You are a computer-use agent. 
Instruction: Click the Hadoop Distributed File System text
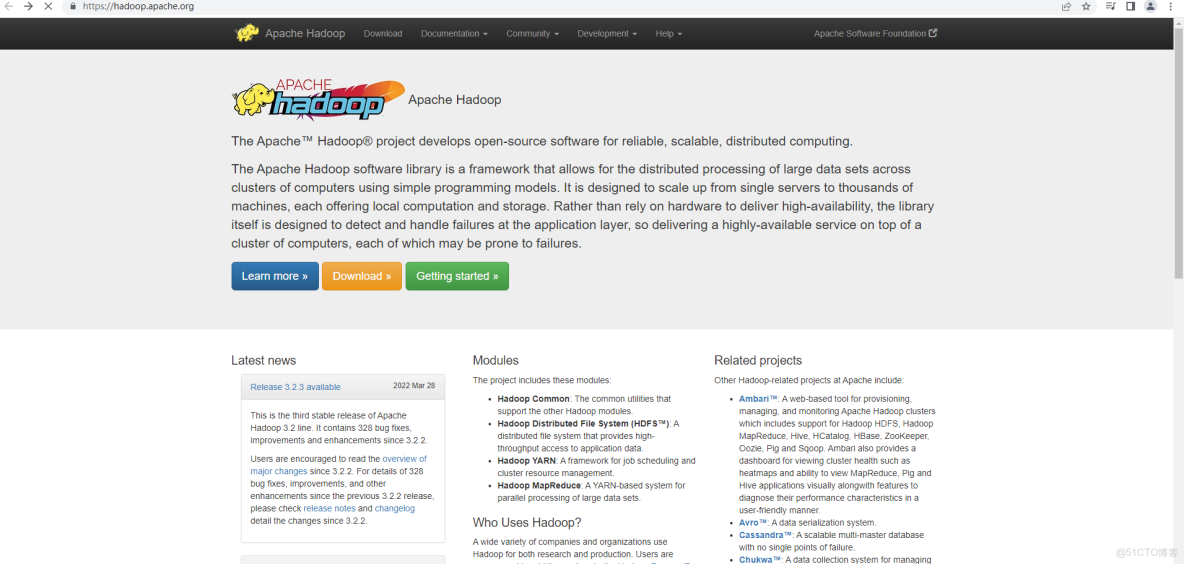point(583,424)
